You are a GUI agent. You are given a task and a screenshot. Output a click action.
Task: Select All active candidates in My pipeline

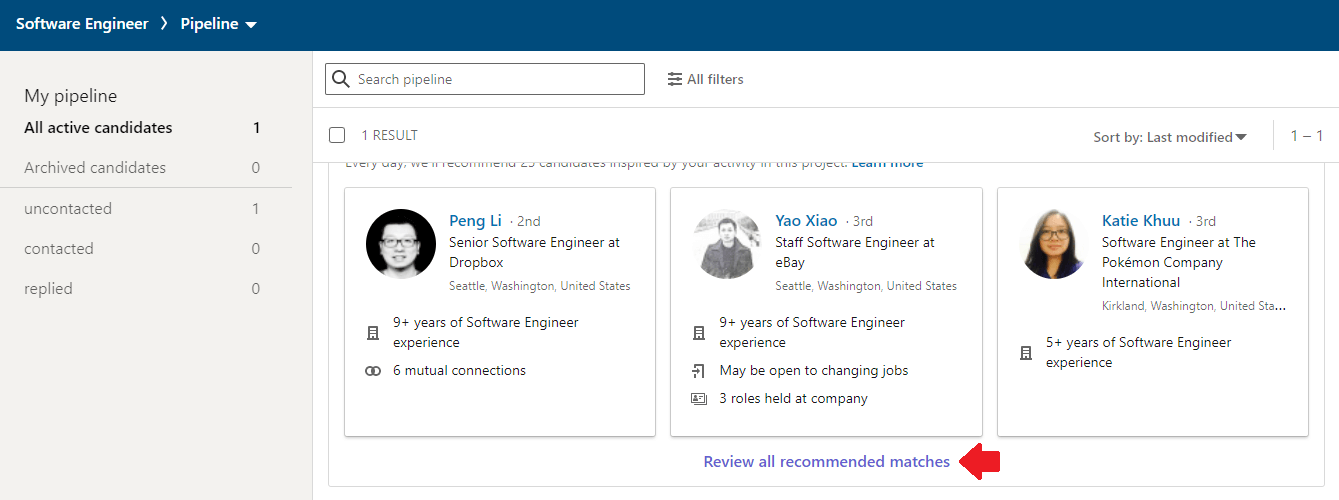[142, 128]
